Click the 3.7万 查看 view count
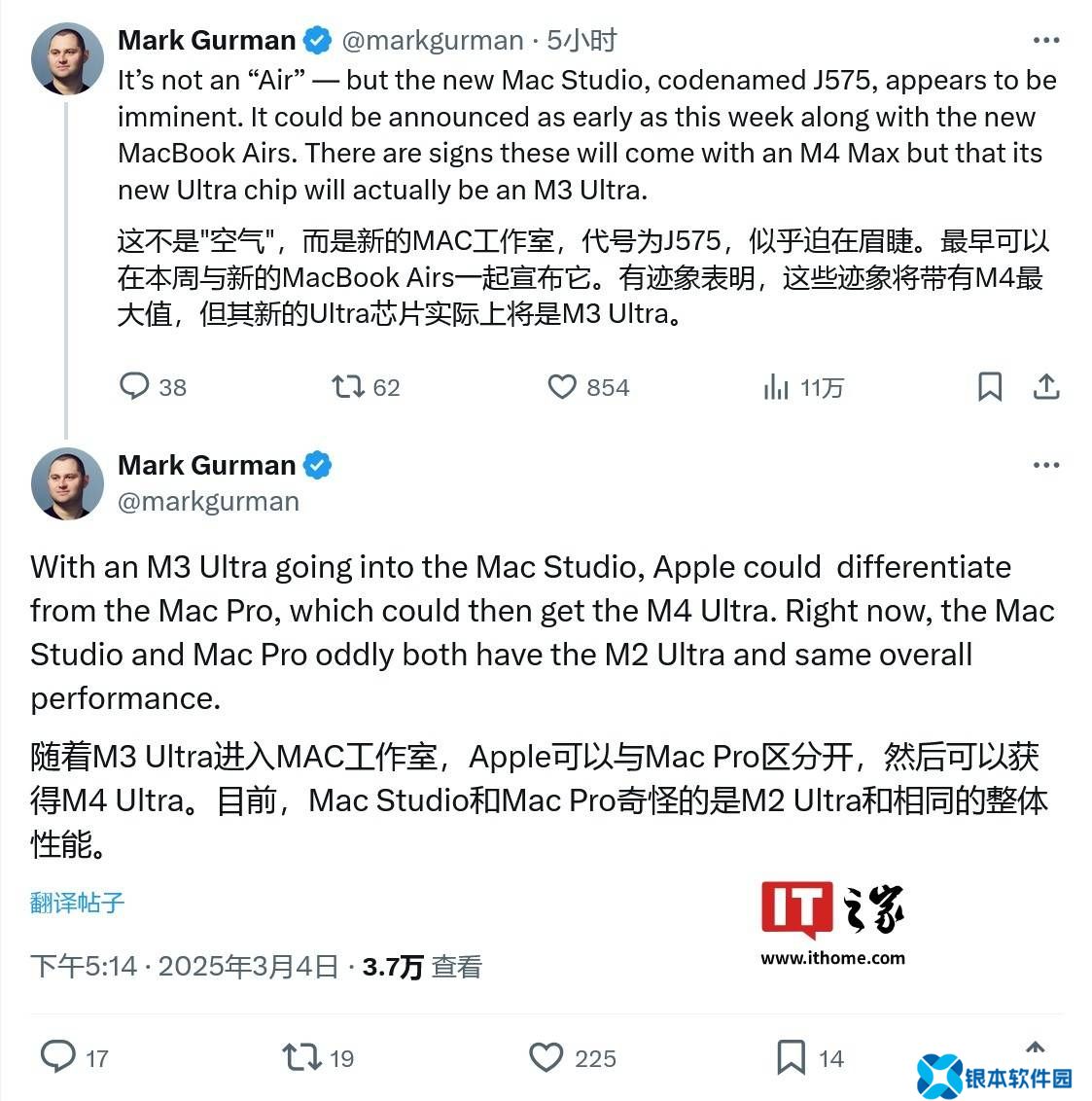 [x=422, y=967]
